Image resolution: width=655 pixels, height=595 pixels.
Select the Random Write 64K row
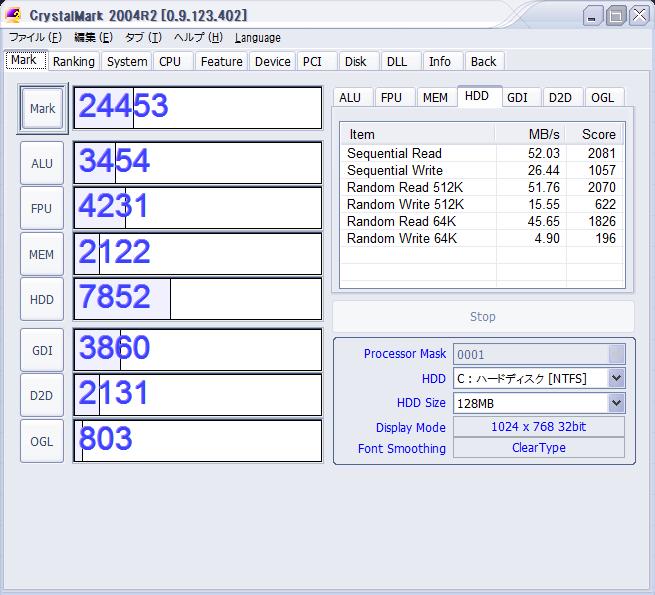[482, 238]
